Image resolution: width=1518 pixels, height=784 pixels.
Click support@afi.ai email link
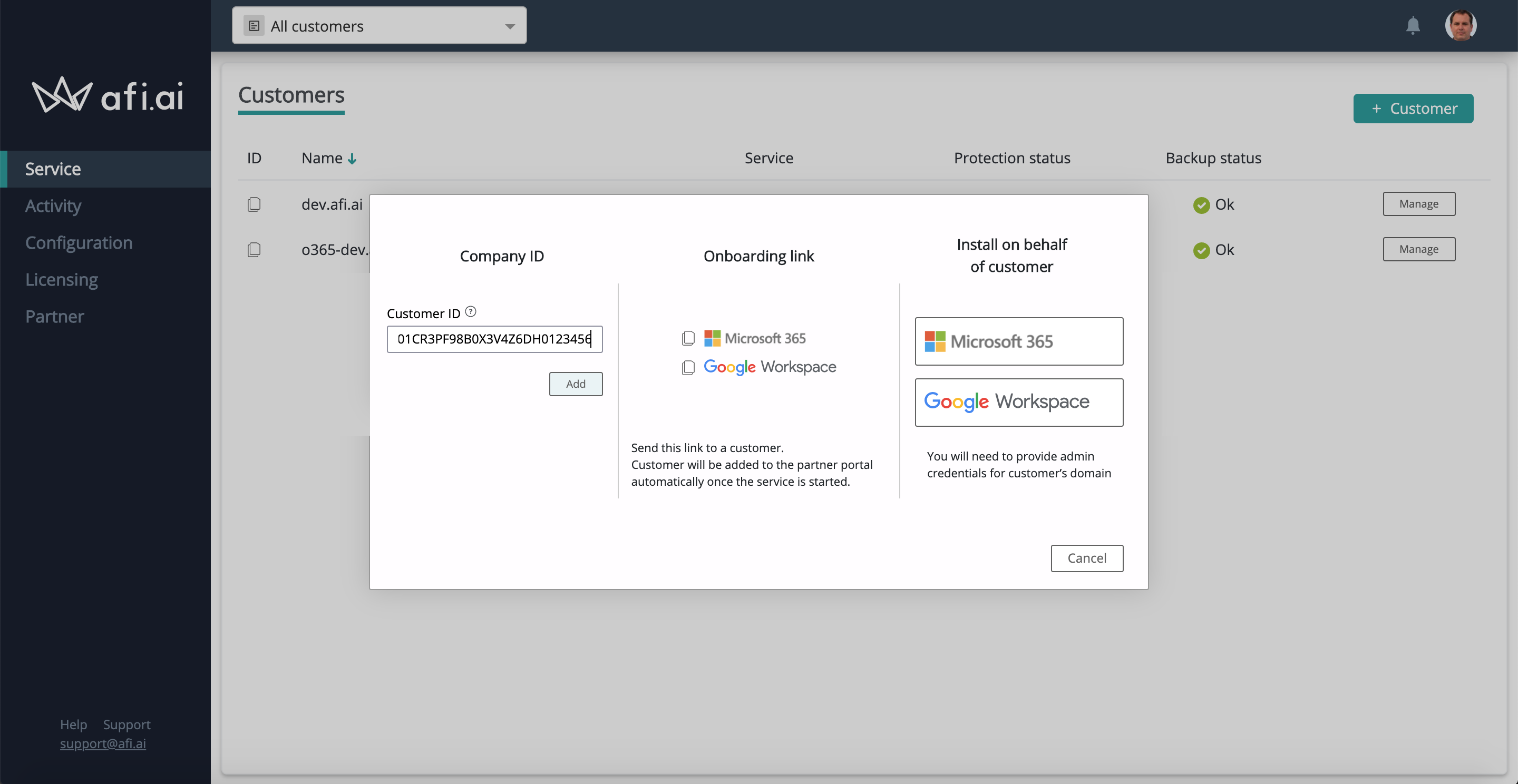tap(103, 743)
